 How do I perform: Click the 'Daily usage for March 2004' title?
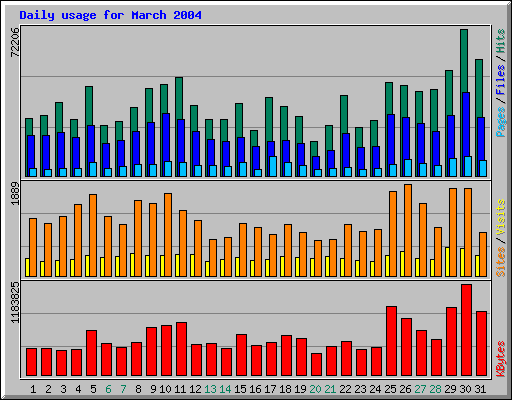point(110,15)
